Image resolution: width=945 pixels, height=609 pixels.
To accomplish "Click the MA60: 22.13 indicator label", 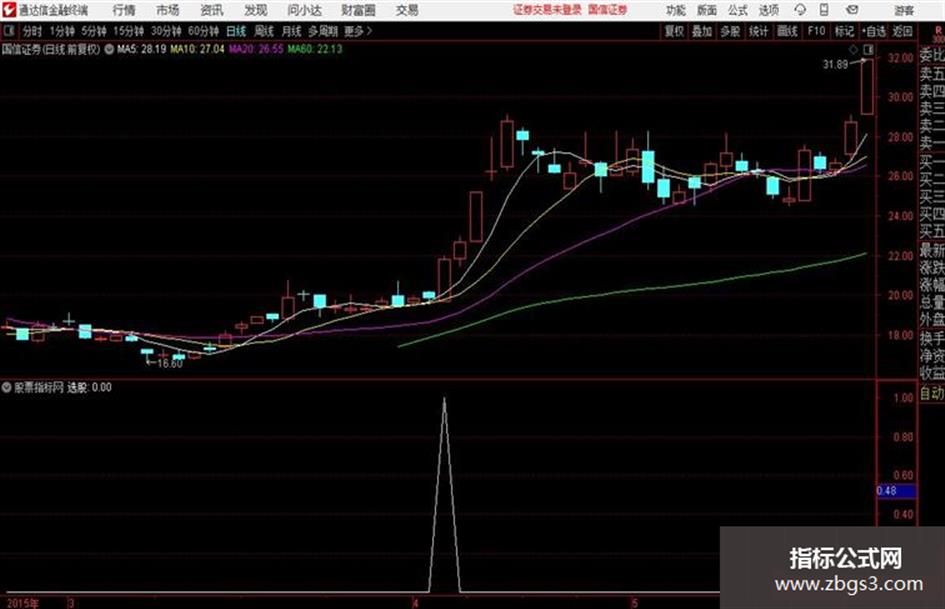I will coord(315,49).
